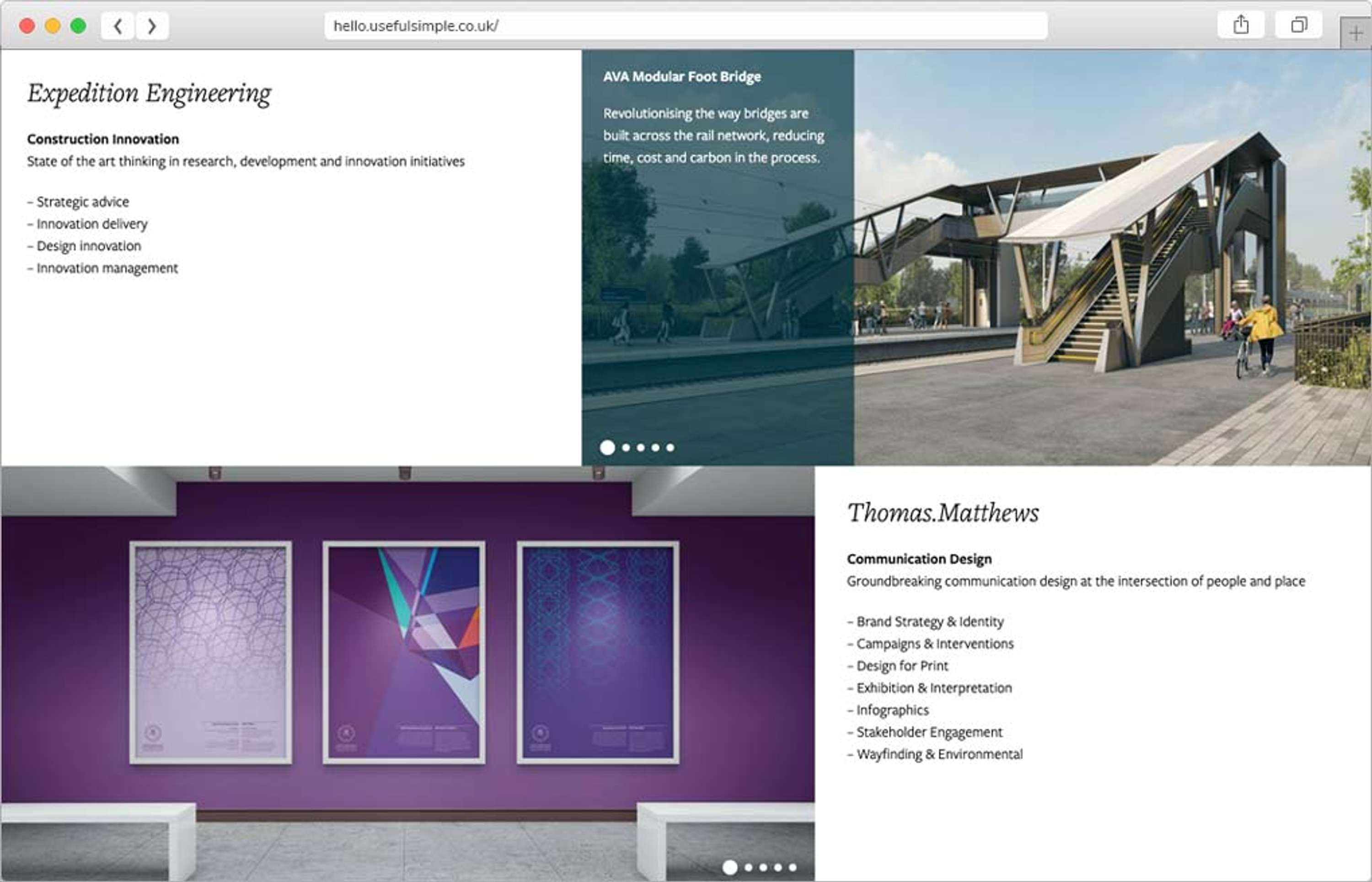Select fifth slide dot of purple gallery carousel

(793, 868)
